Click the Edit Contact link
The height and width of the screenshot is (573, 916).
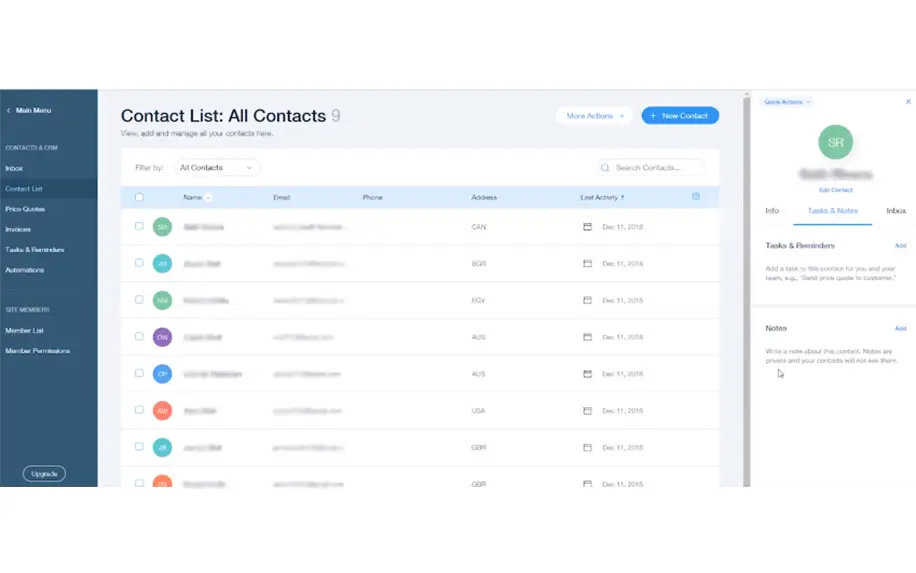835,190
